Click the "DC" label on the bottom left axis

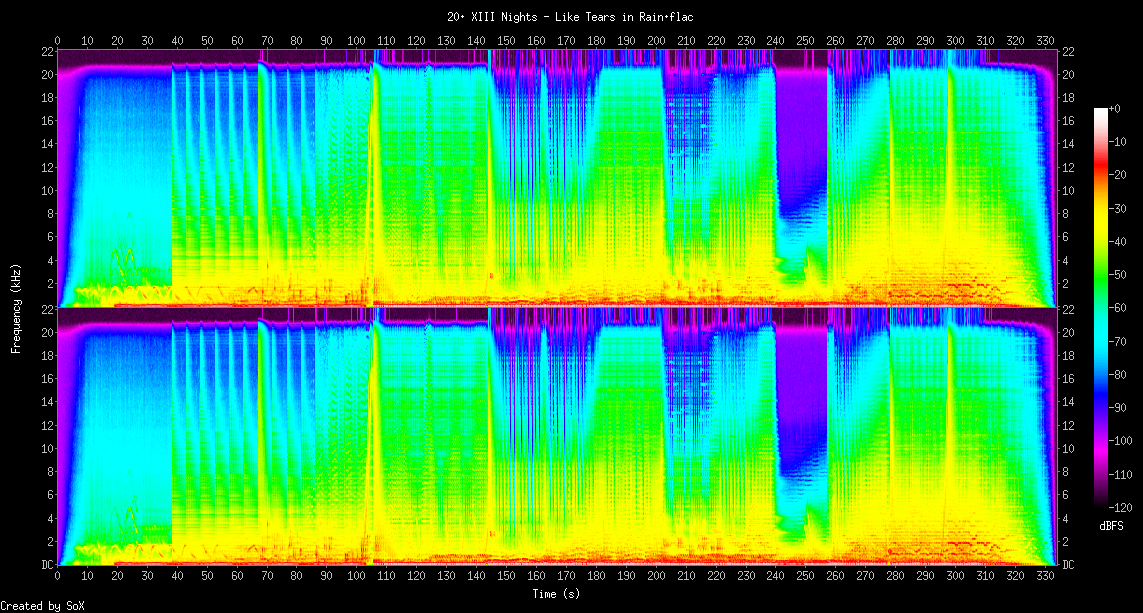pos(45,565)
